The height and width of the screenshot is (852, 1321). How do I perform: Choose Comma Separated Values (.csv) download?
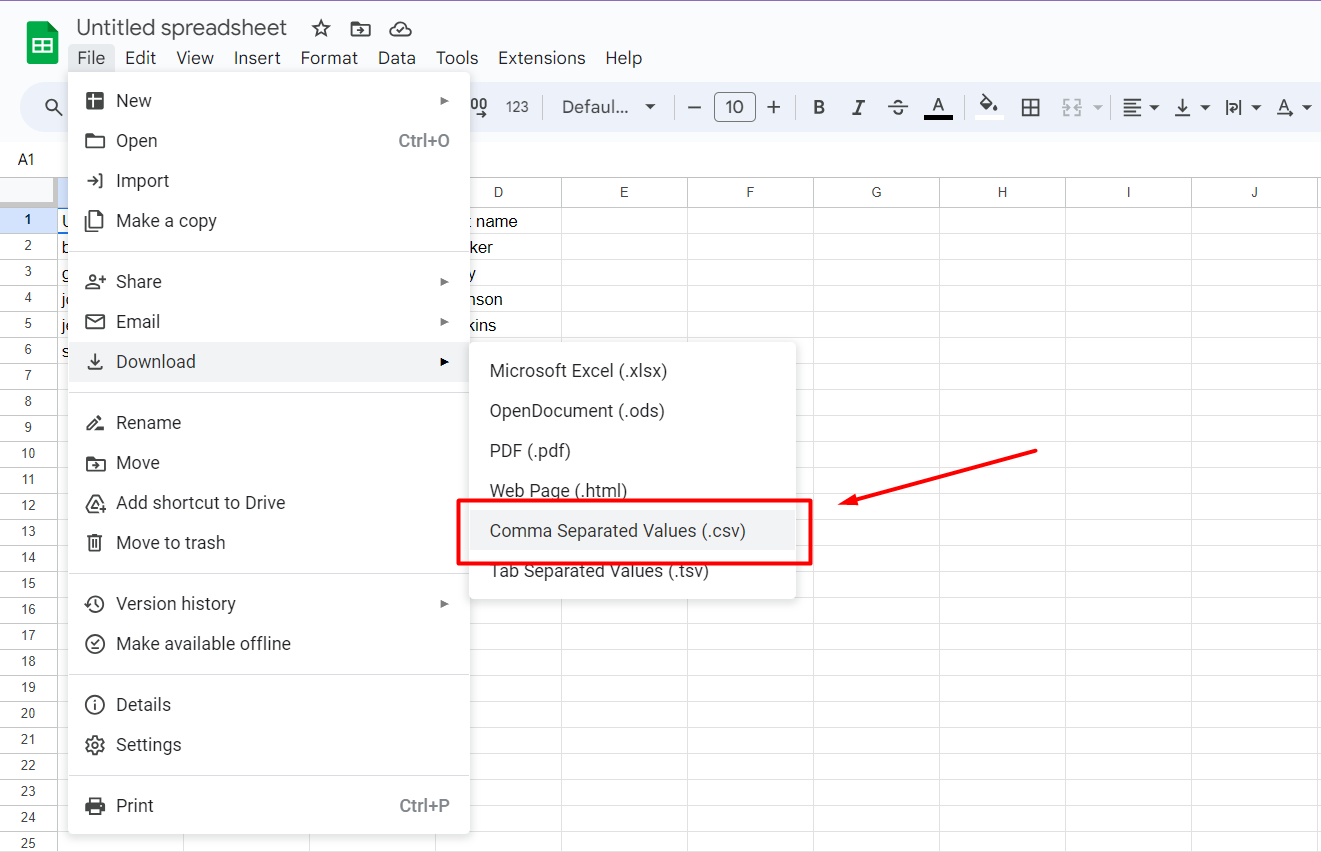click(x=617, y=531)
